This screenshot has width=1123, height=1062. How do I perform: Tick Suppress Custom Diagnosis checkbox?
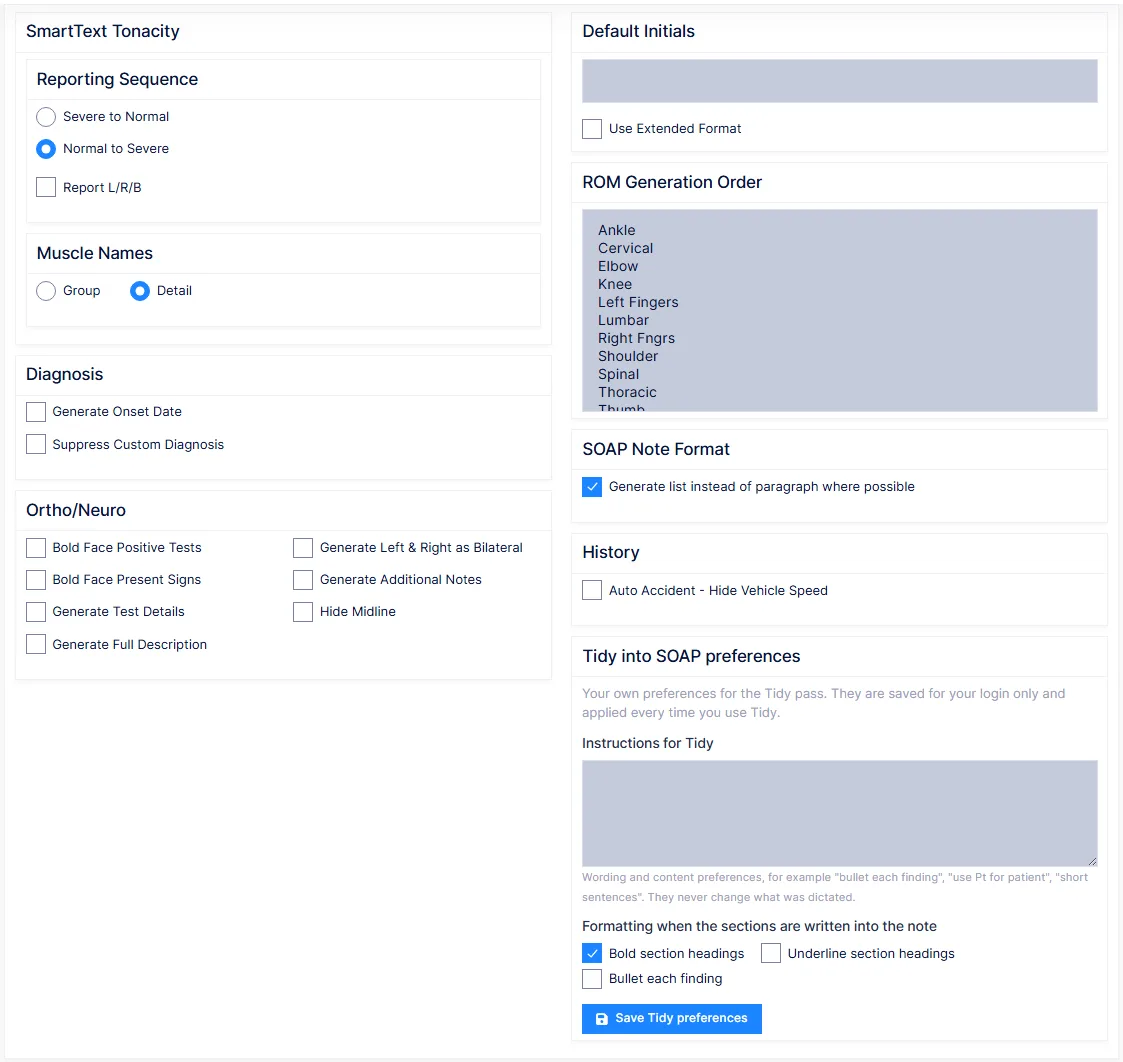click(x=36, y=444)
